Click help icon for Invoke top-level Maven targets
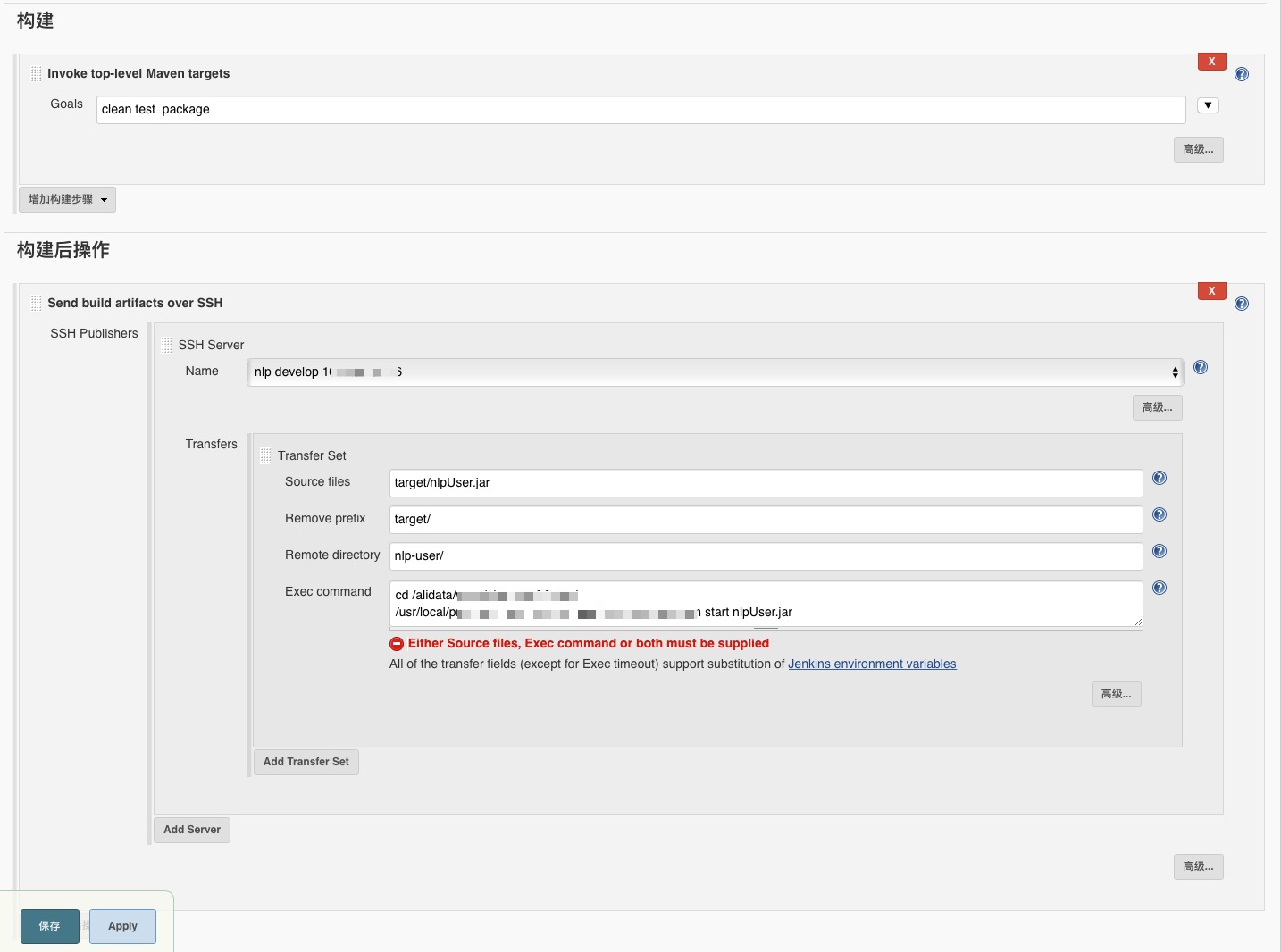Viewport: 1281px width, 952px height. (1241, 74)
